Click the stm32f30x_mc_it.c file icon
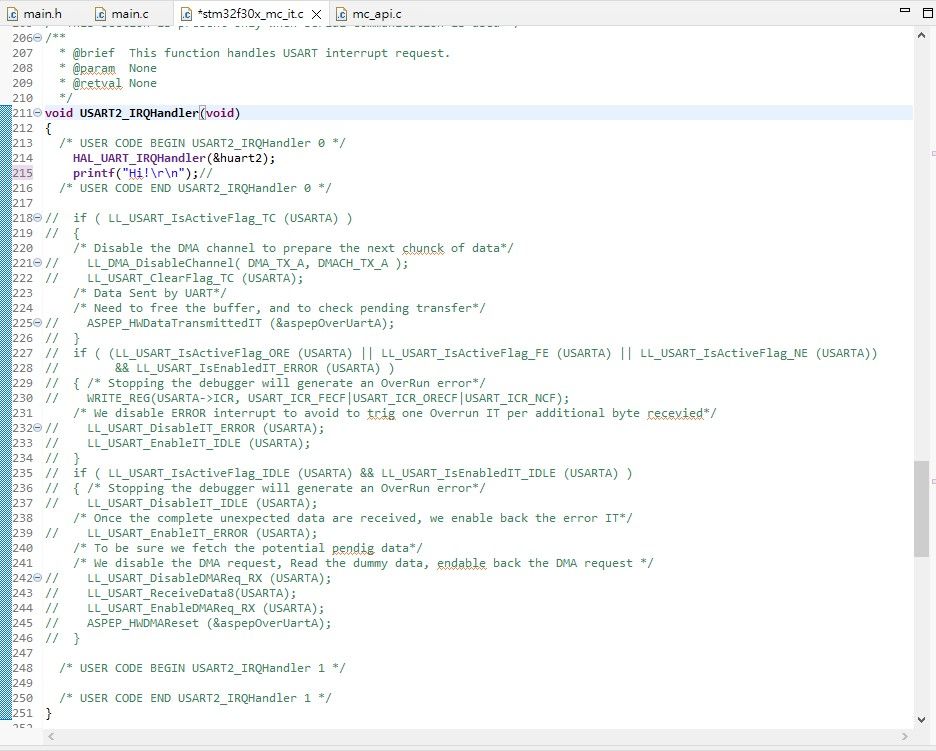Image resolution: width=936 pixels, height=751 pixels. click(x=186, y=14)
